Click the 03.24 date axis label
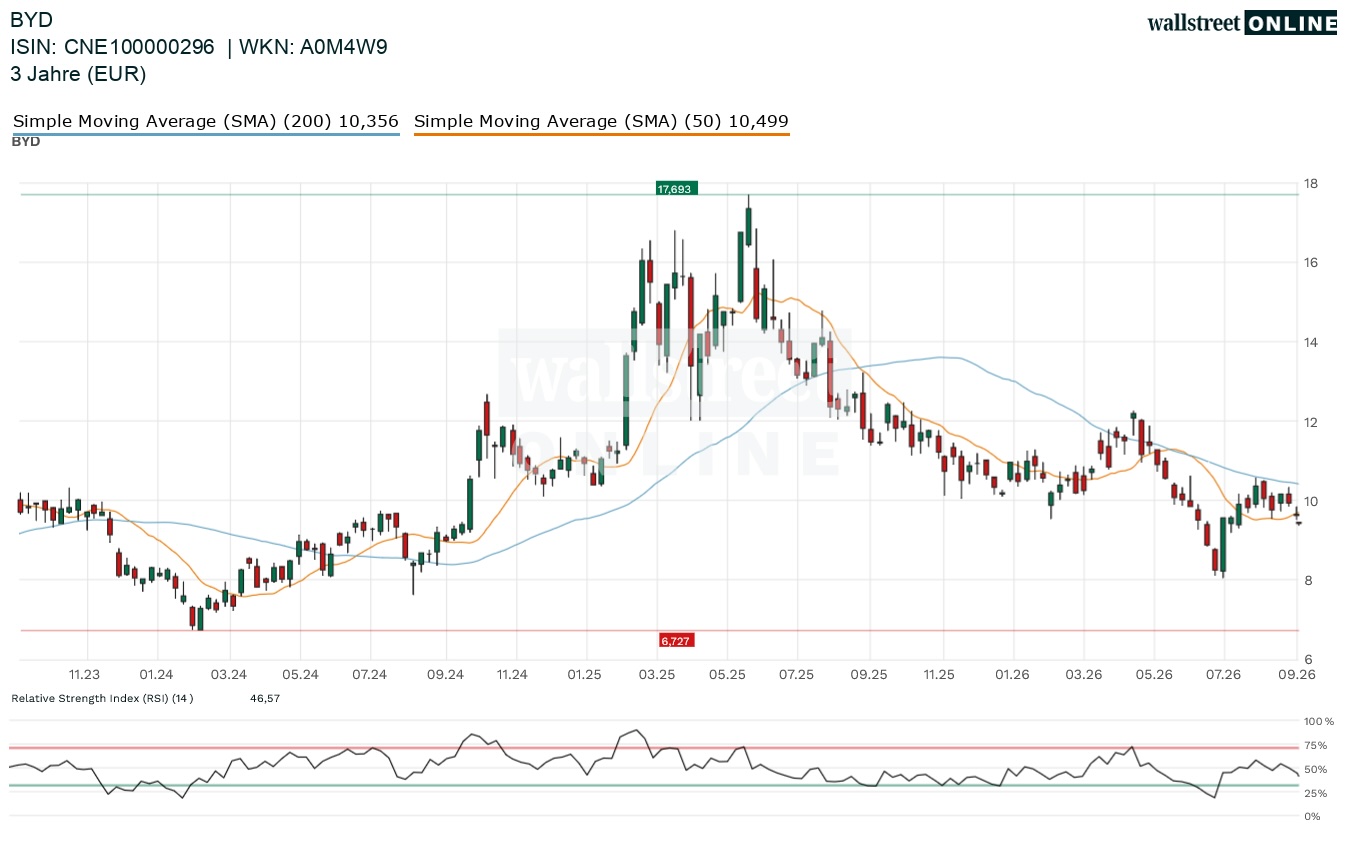 (x=229, y=675)
